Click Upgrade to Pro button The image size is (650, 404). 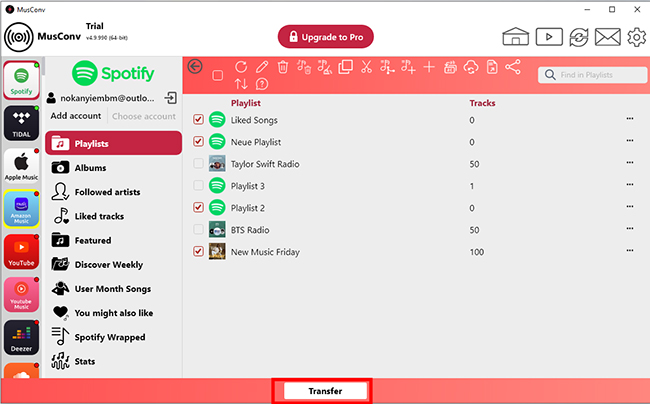[x=325, y=37]
